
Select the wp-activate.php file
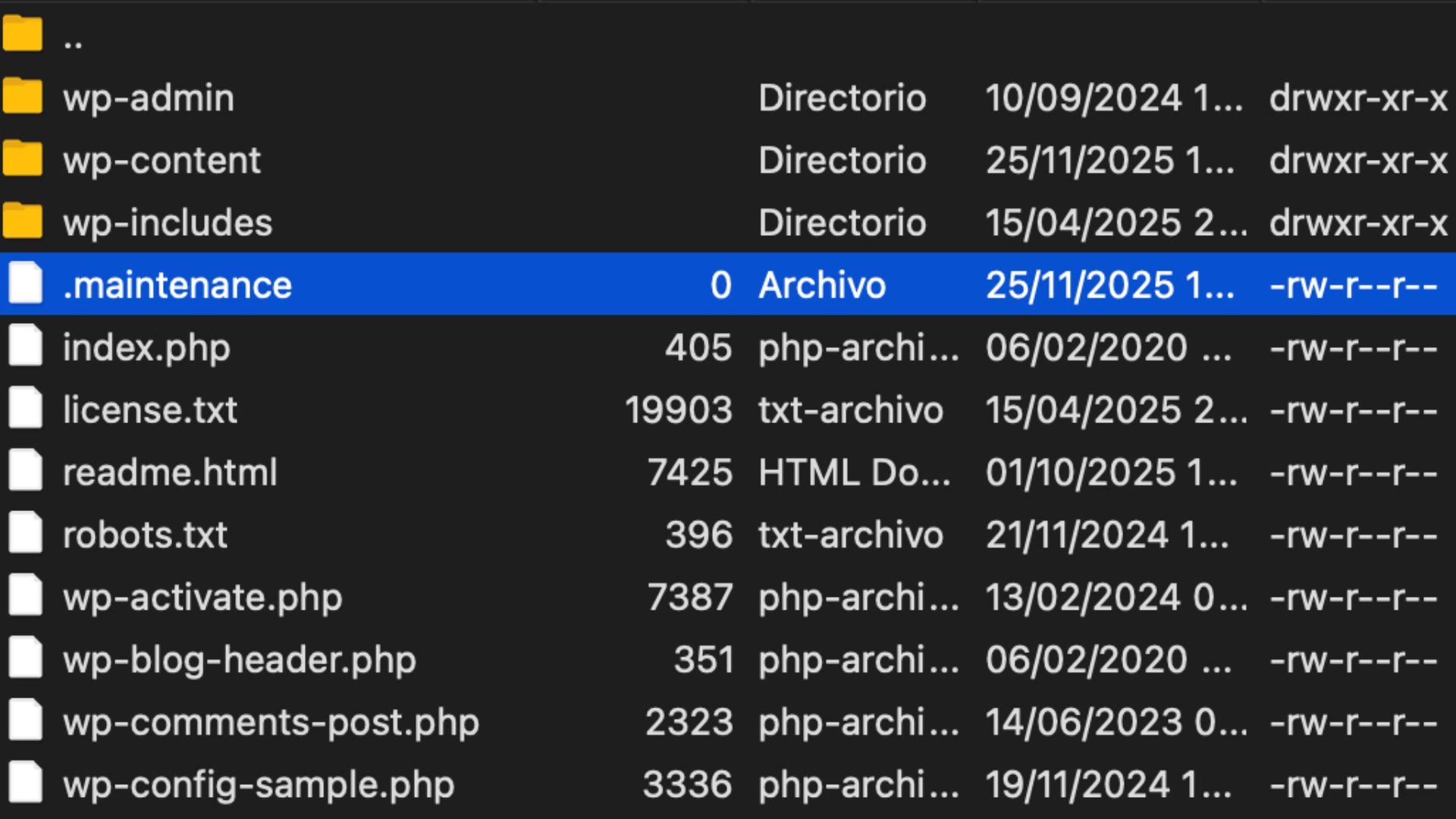pyautogui.click(x=202, y=597)
